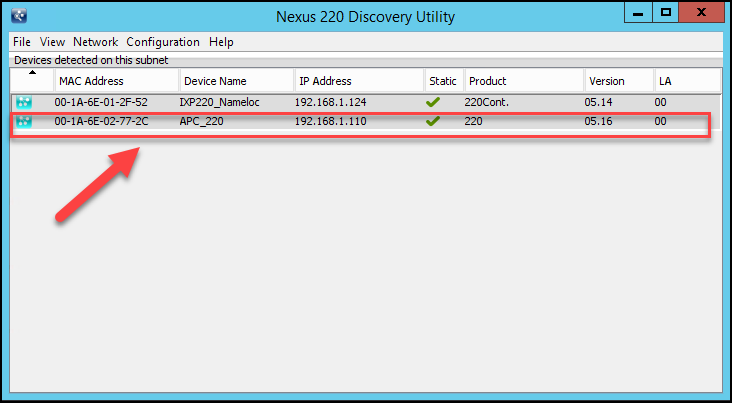Click LA value 00 in IXP220_Nameloc row
732x403 pixels.
coord(661,102)
